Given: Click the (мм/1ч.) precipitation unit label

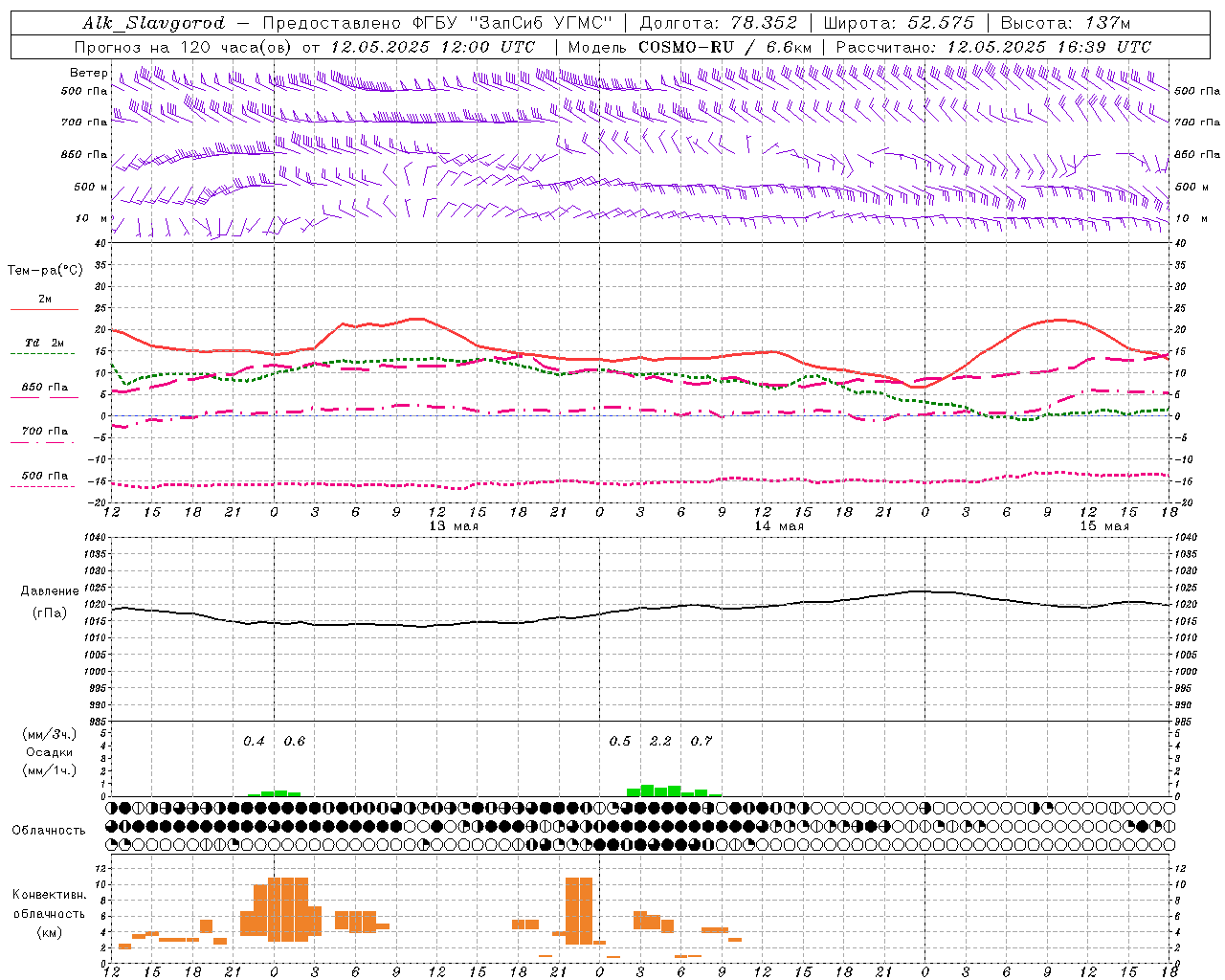Looking at the screenshot, I should click(x=50, y=770).
